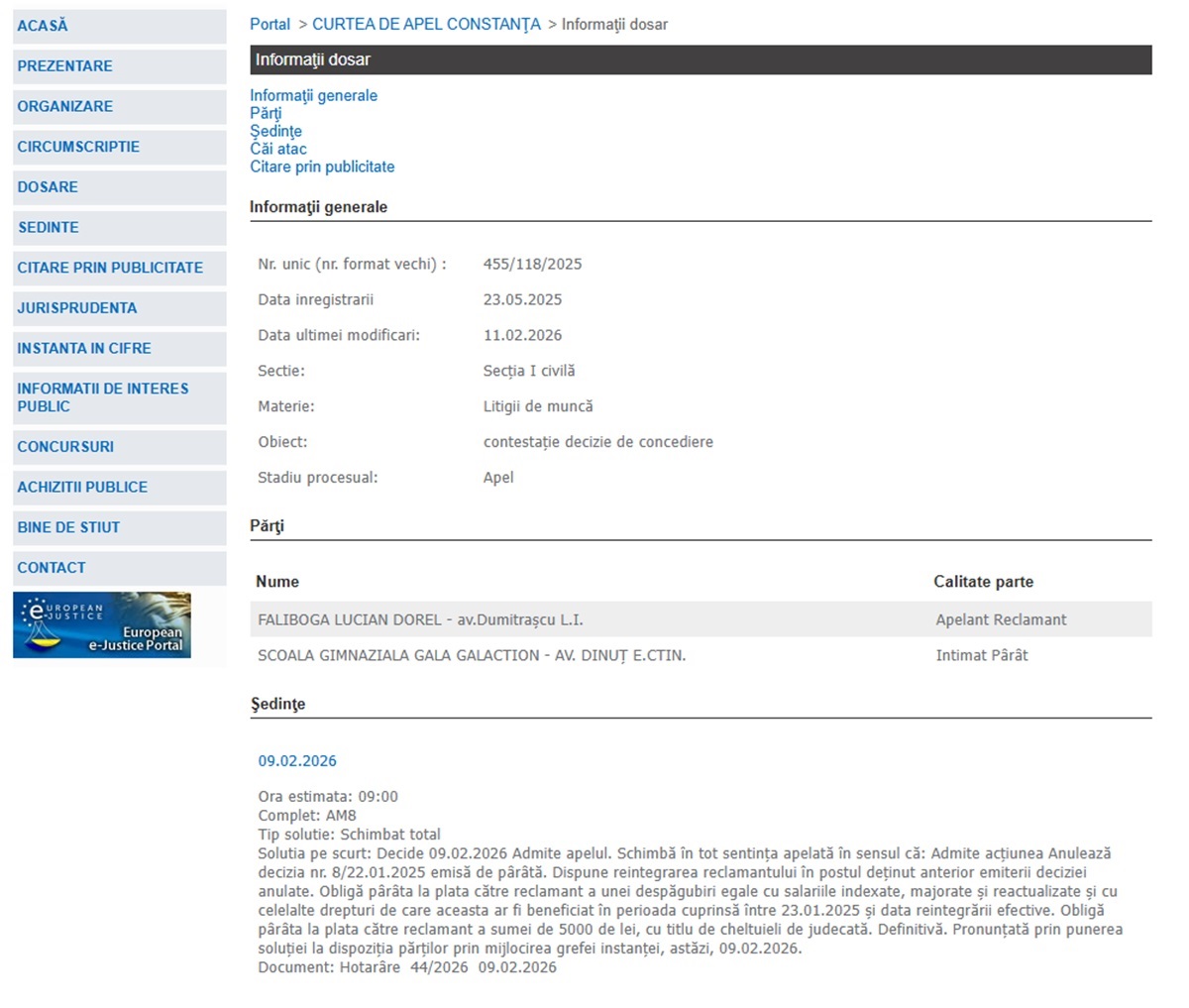Jump to the Căi atac anchor link
The image size is (1189, 1008).
pyautogui.click(x=278, y=150)
